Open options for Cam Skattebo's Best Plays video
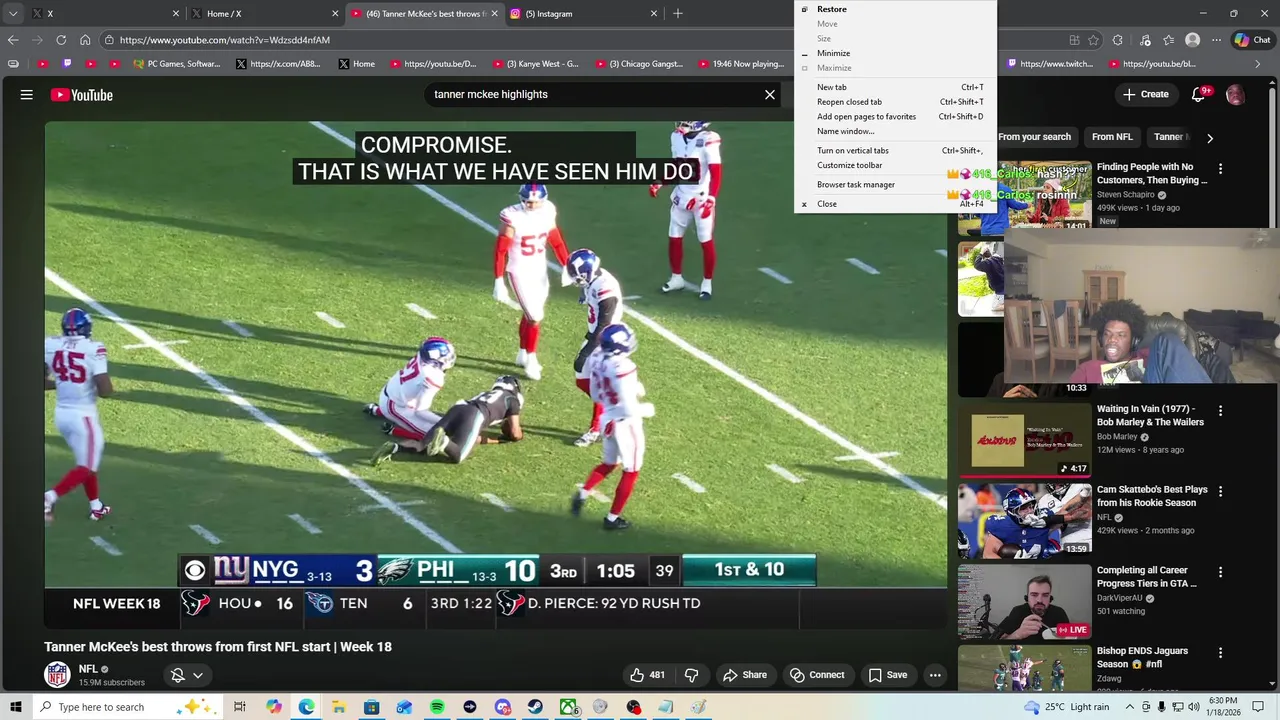 point(1220,491)
